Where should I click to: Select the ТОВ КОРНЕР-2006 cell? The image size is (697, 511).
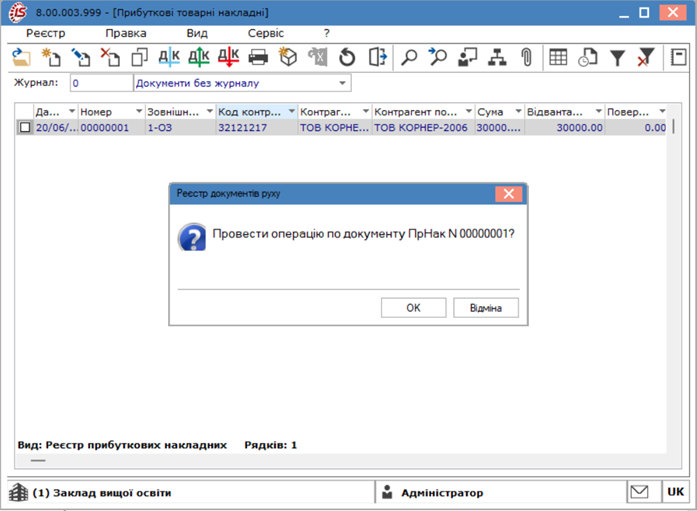[x=423, y=128]
